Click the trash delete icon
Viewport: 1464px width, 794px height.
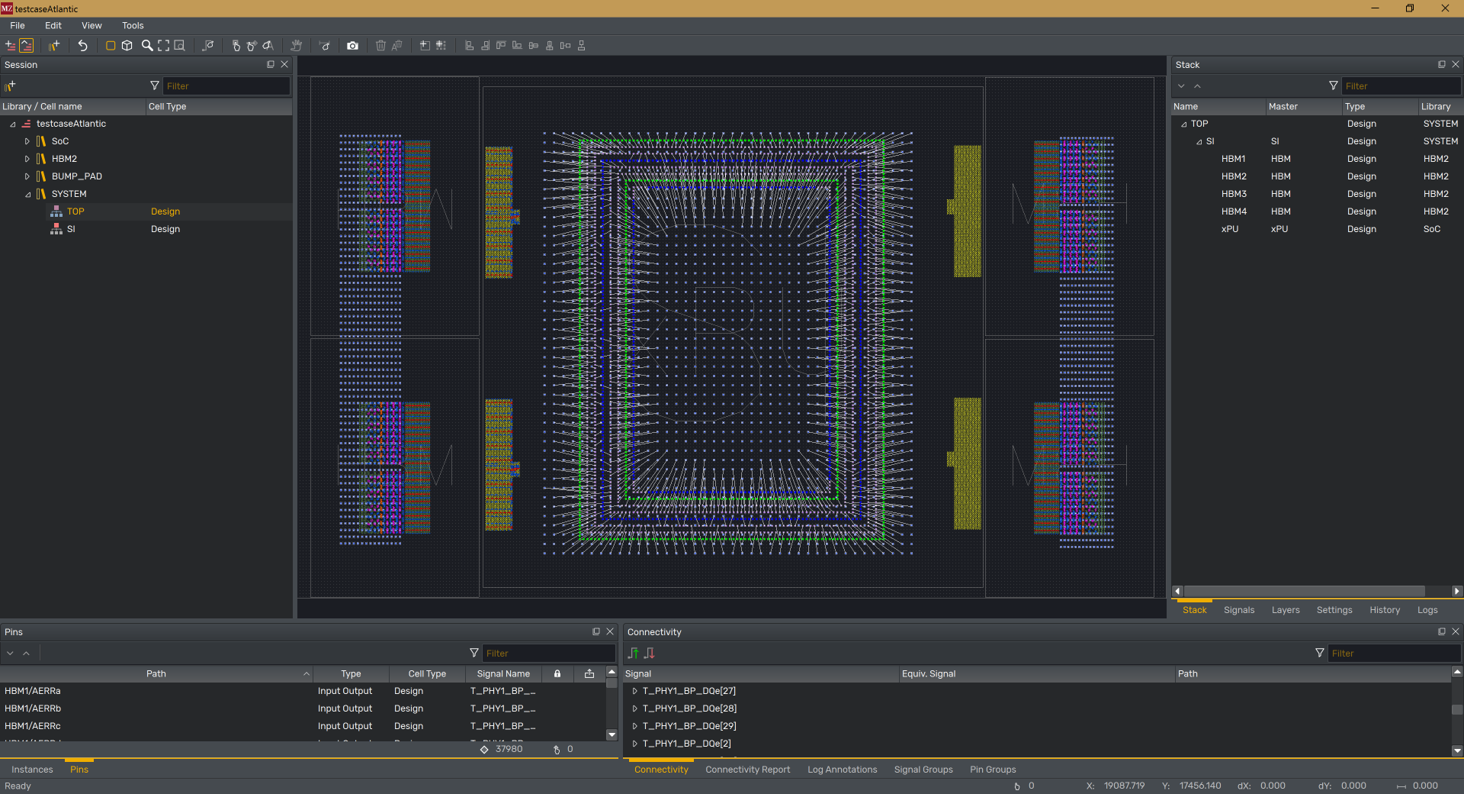(380, 46)
